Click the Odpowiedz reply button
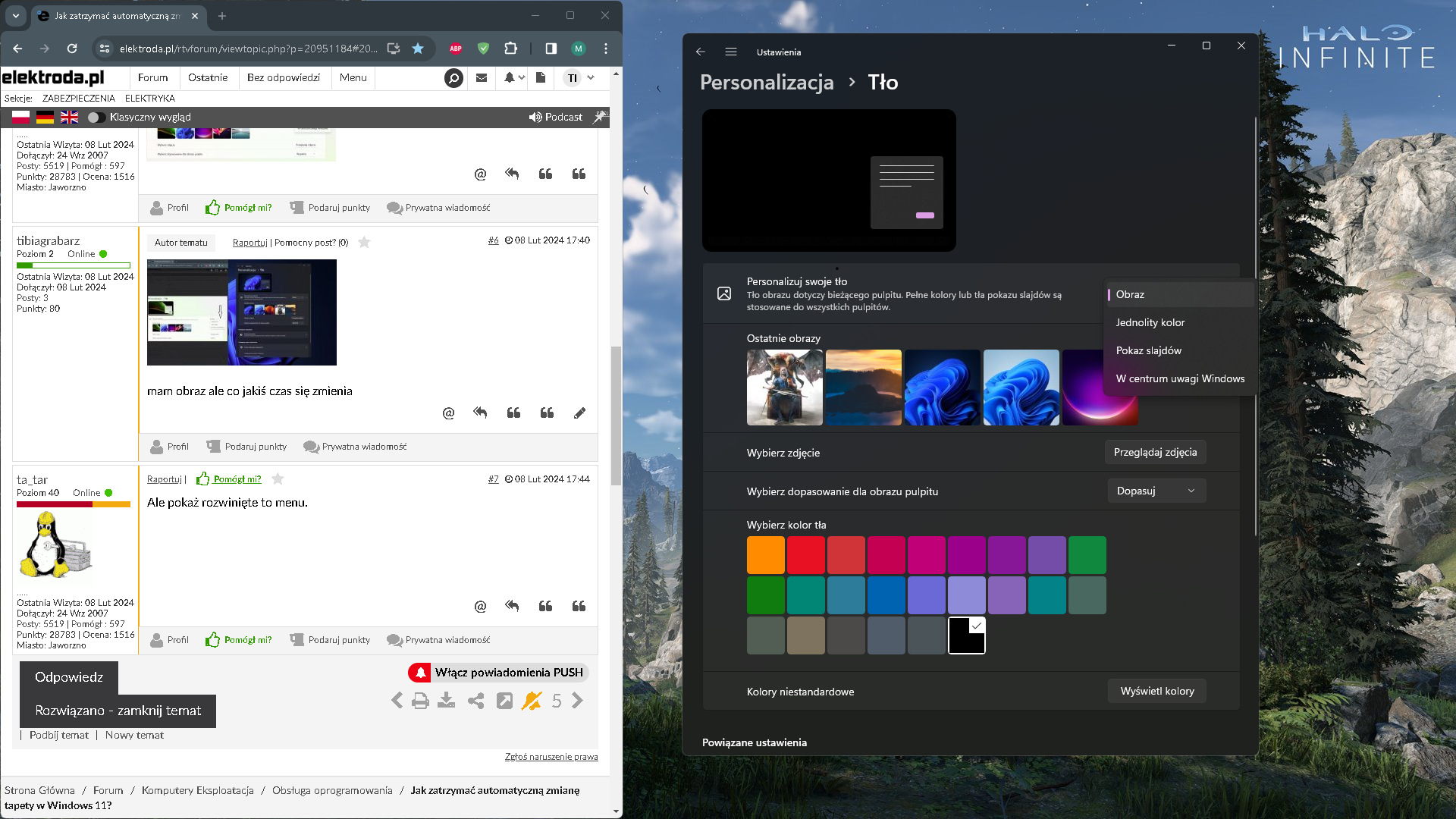 point(69,677)
